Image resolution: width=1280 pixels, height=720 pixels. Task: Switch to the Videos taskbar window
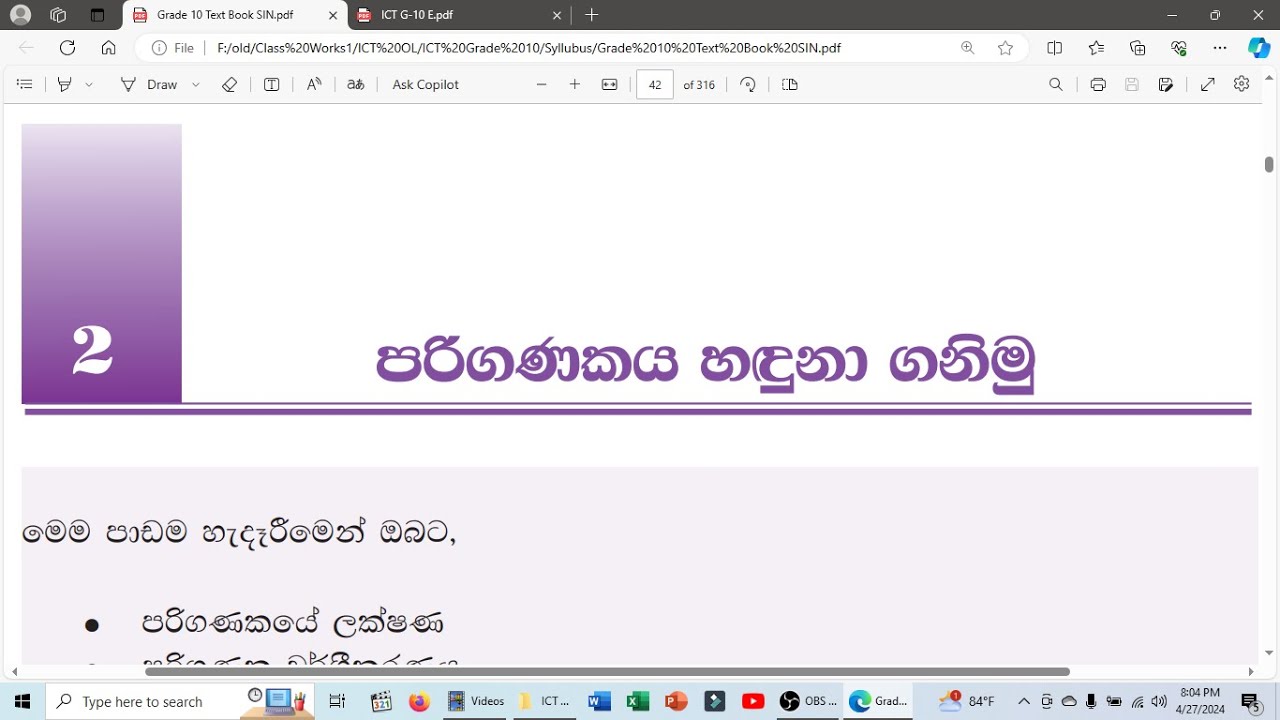point(477,702)
